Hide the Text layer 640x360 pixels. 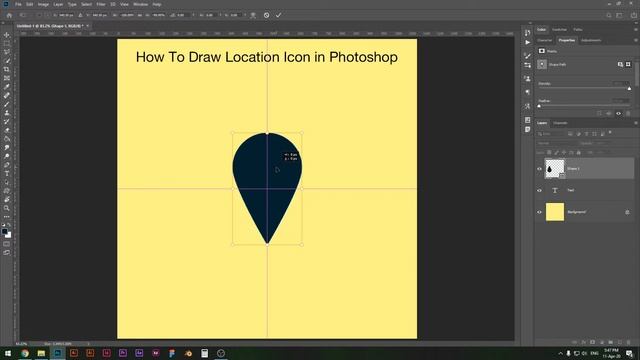[539, 190]
